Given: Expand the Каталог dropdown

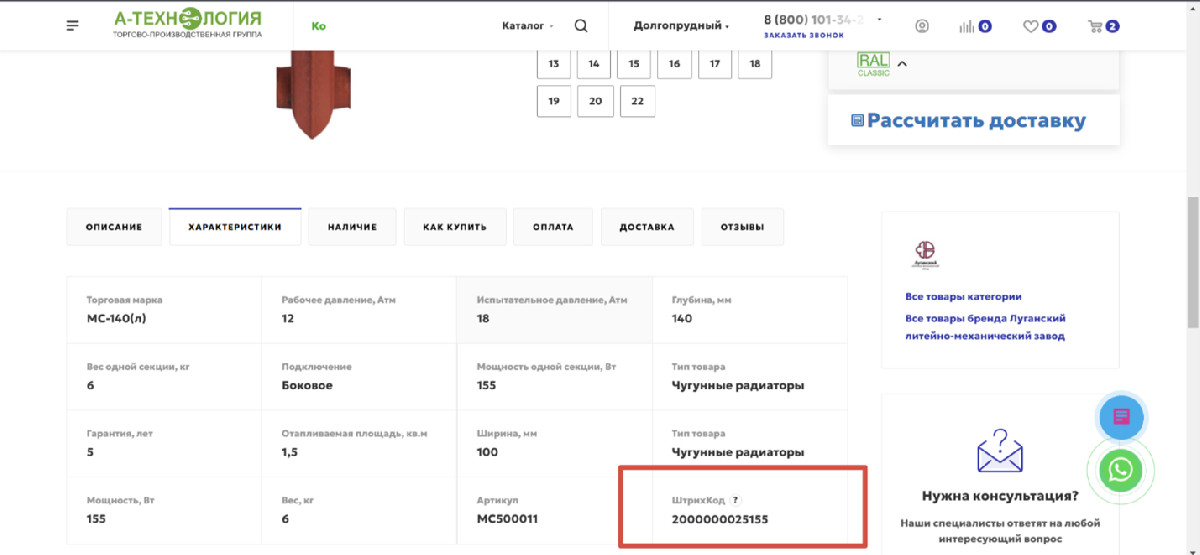Looking at the screenshot, I should (528, 26).
